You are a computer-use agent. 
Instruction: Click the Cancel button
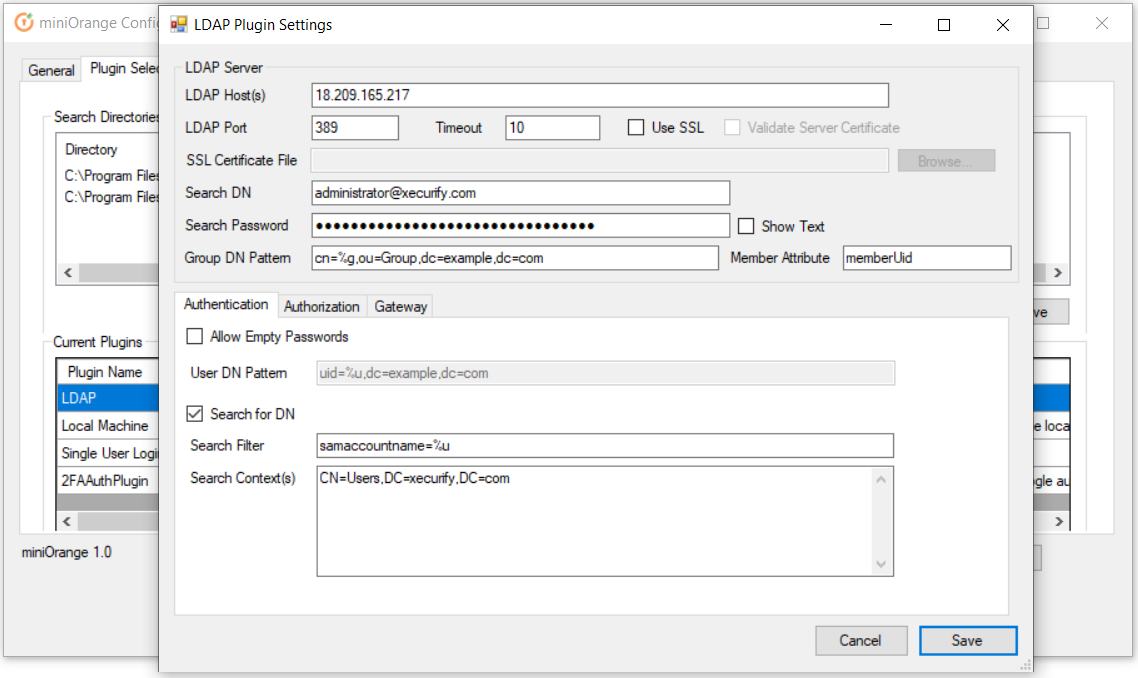coord(861,640)
